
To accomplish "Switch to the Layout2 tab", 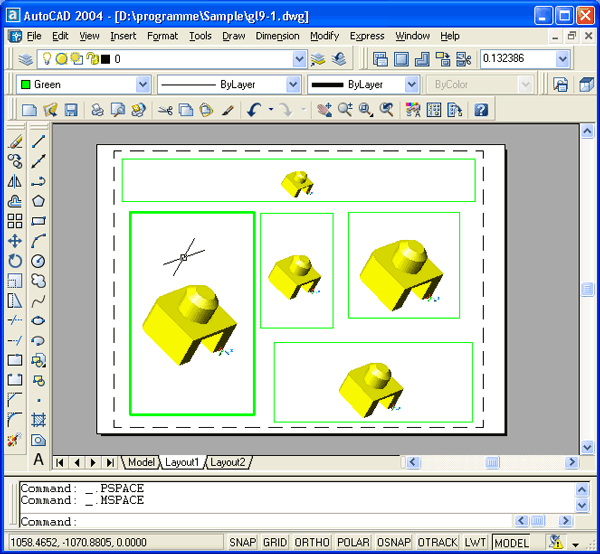I will coord(227,462).
